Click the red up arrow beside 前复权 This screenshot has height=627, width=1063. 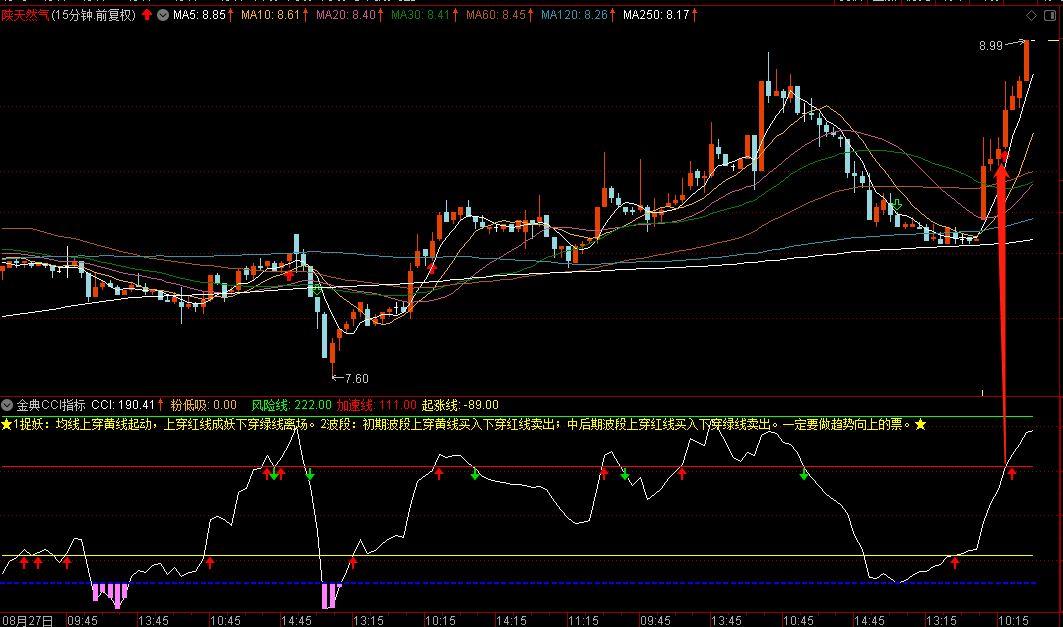(146, 15)
